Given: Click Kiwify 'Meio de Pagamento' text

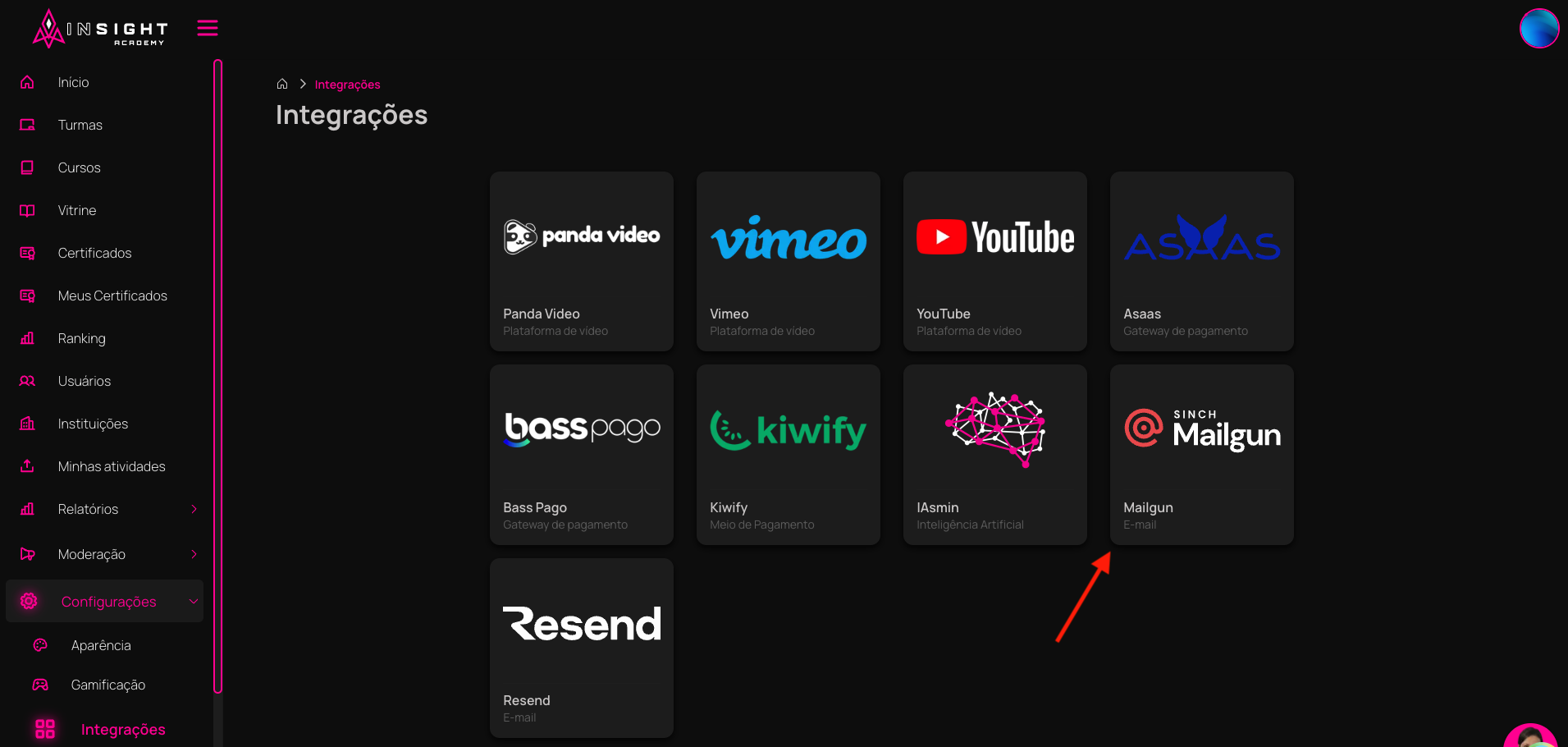Looking at the screenshot, I should click(762, 525).
